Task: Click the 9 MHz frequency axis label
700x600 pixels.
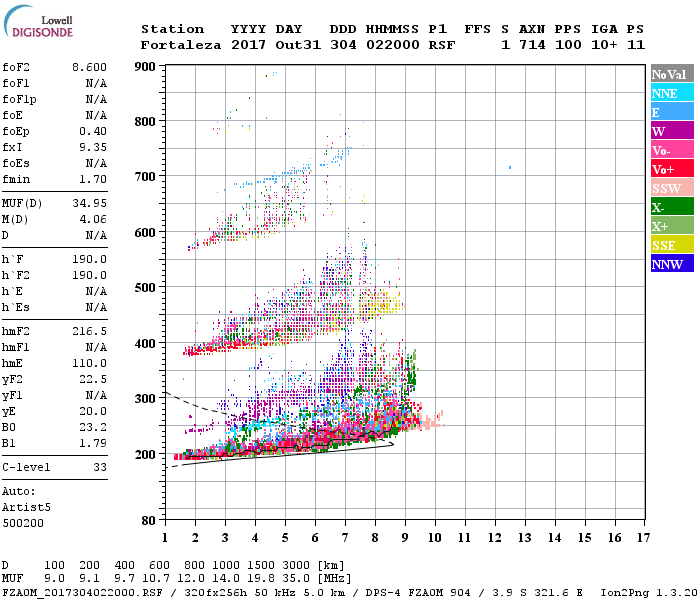Action: click(x=405, y=538)
